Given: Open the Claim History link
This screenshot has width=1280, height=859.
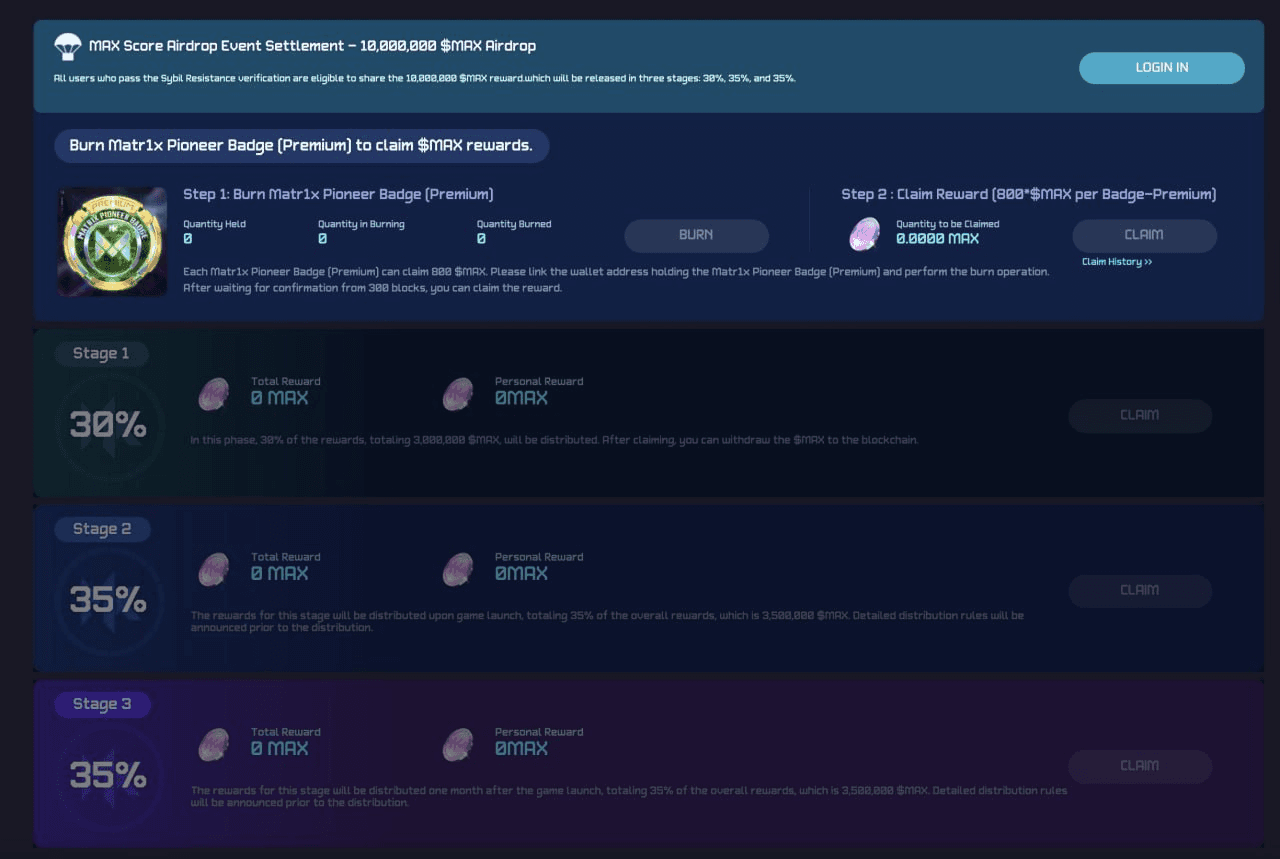Looking at the screenshot, I should (1117, 262).
